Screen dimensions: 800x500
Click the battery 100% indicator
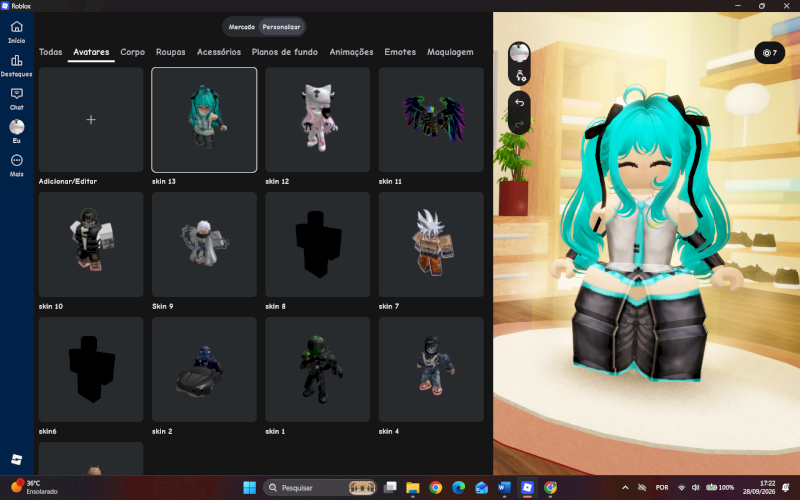point(719,488)
